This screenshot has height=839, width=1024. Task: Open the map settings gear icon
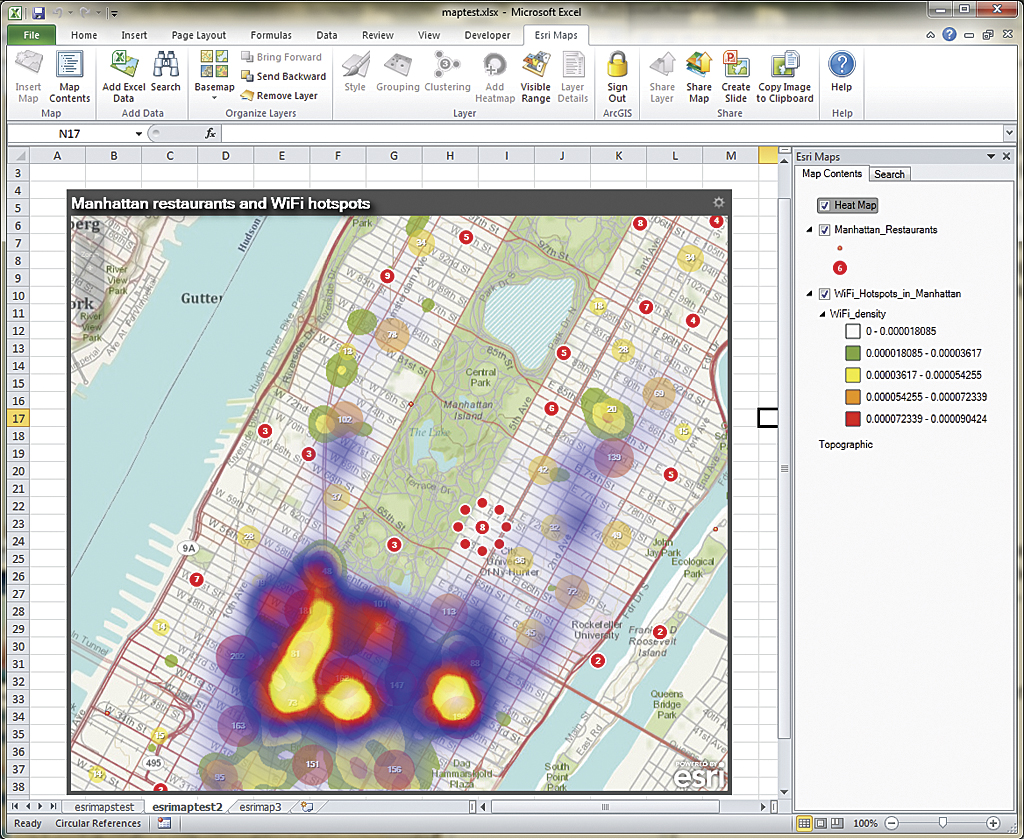click(x=718, y=202)
